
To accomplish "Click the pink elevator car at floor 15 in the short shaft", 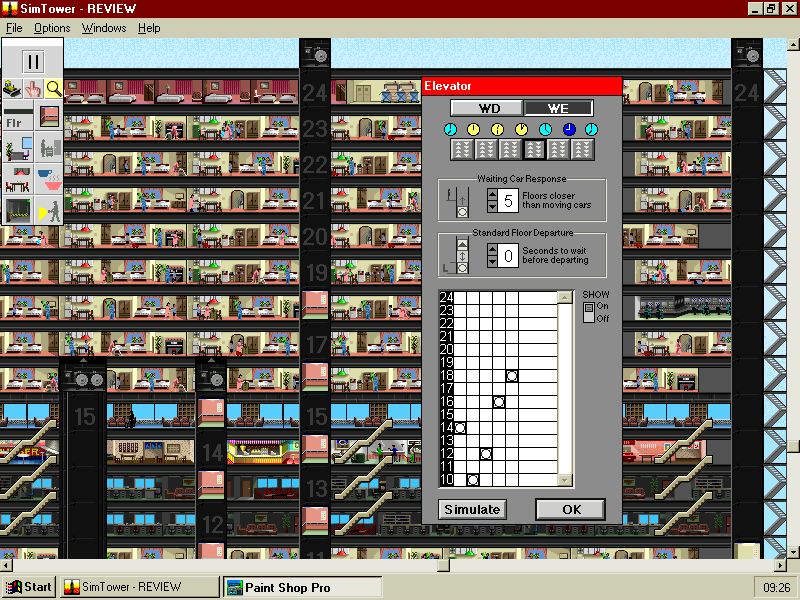I will (x=211, y=413).
